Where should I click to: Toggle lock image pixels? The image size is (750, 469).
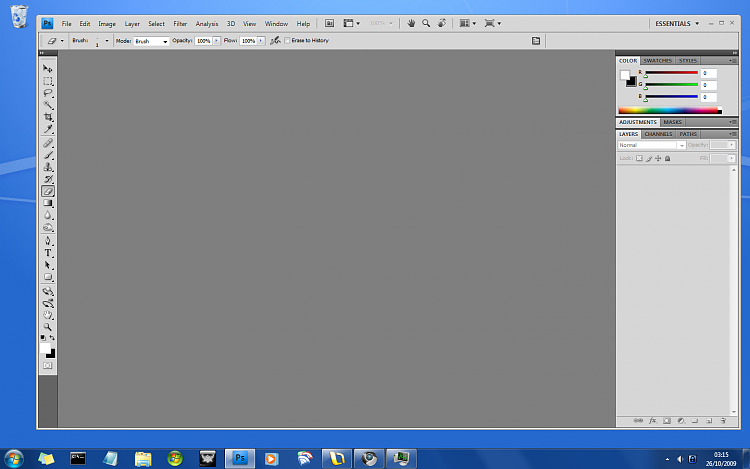pyautogui.click(x=649, y=158)
